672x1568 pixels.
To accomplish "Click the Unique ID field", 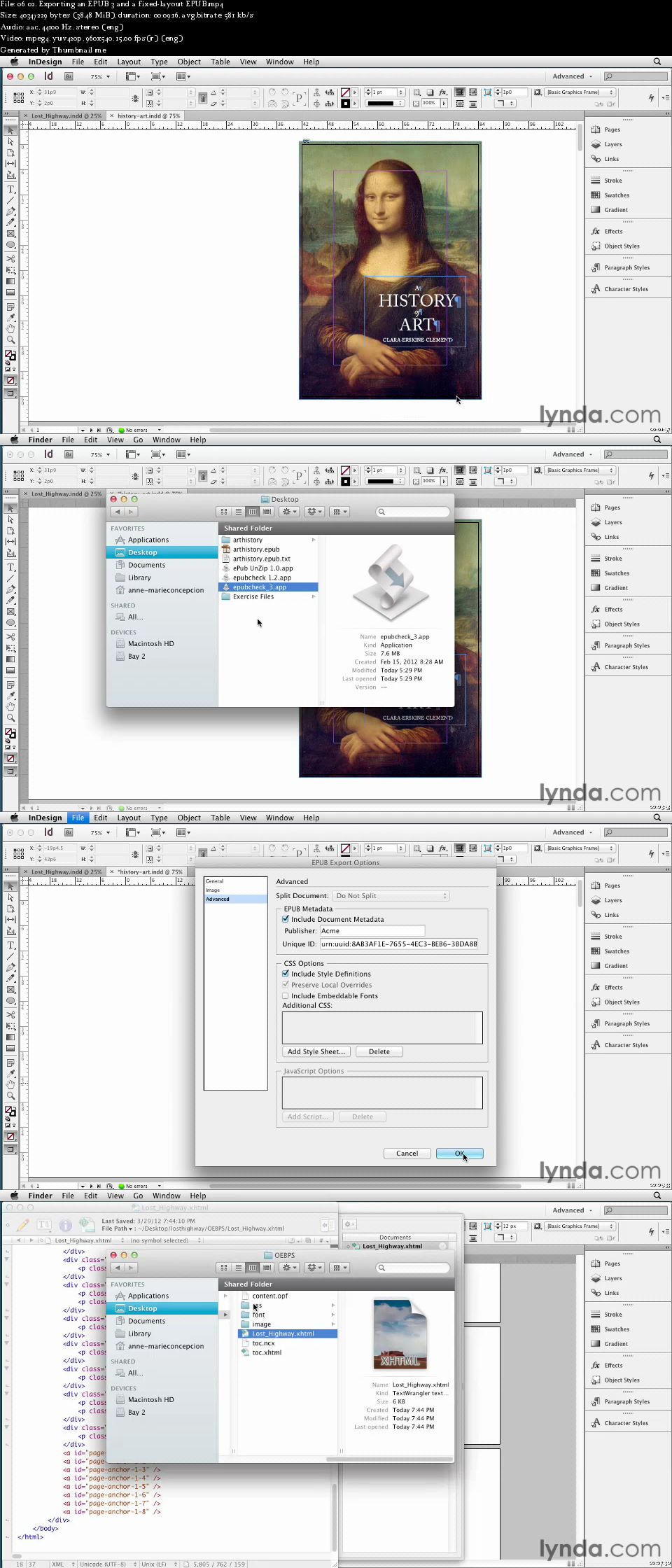I will (x=399, y=944).
